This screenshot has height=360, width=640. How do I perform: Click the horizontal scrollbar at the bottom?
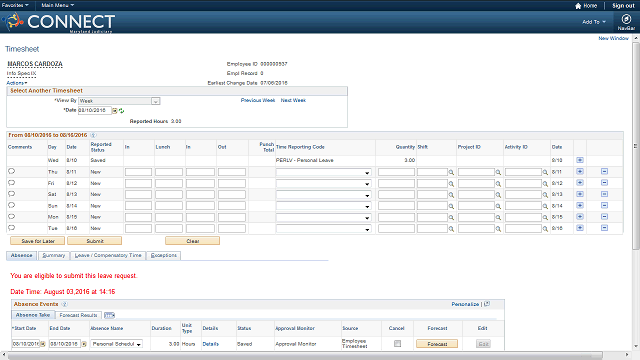click(x=305, y=355)
